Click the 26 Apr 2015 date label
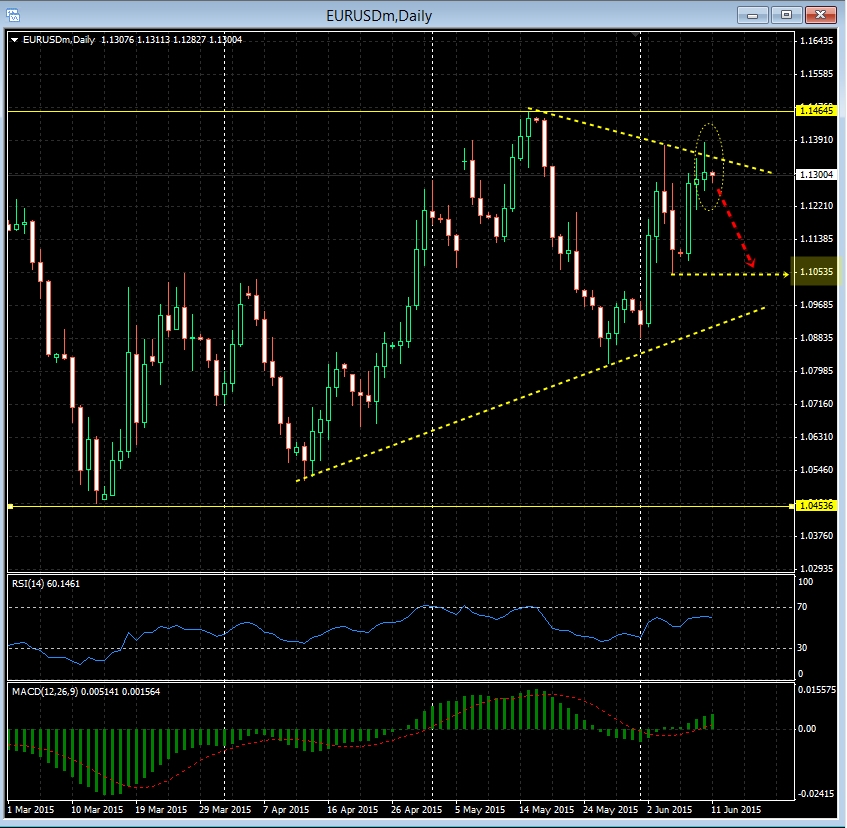This screenshot has width=847, height=828. click(x=416, y=810)
